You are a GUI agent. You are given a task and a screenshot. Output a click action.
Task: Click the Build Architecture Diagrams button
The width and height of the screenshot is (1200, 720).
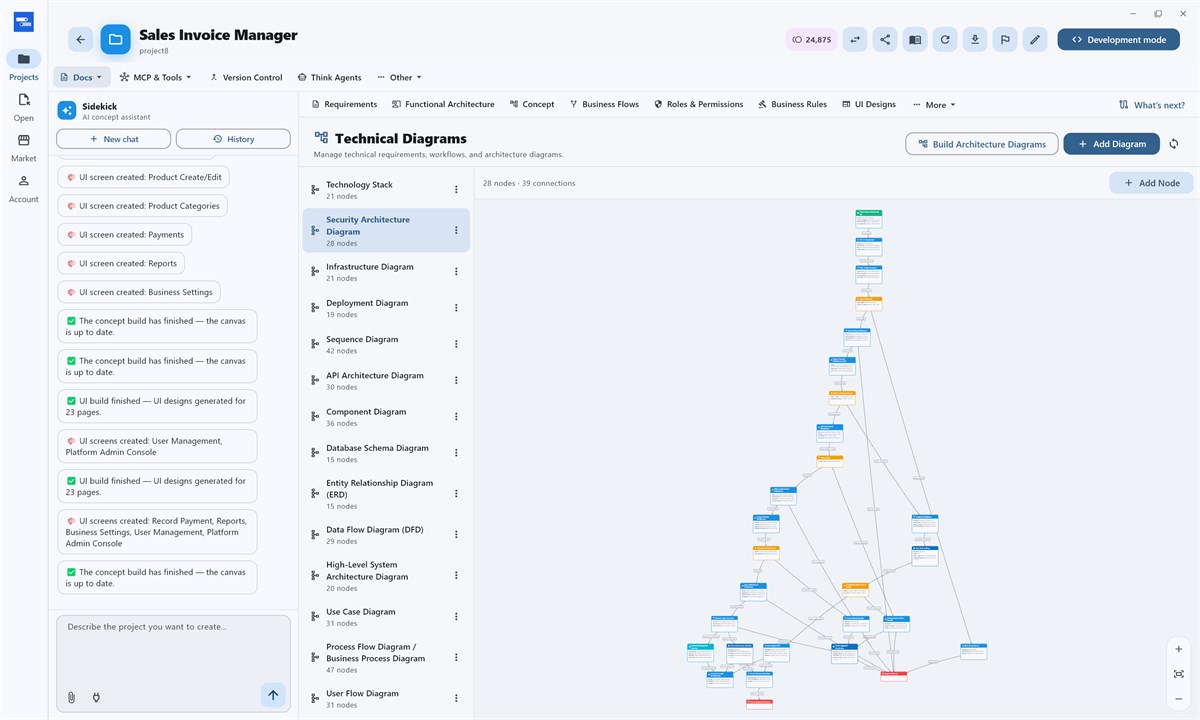982,144
